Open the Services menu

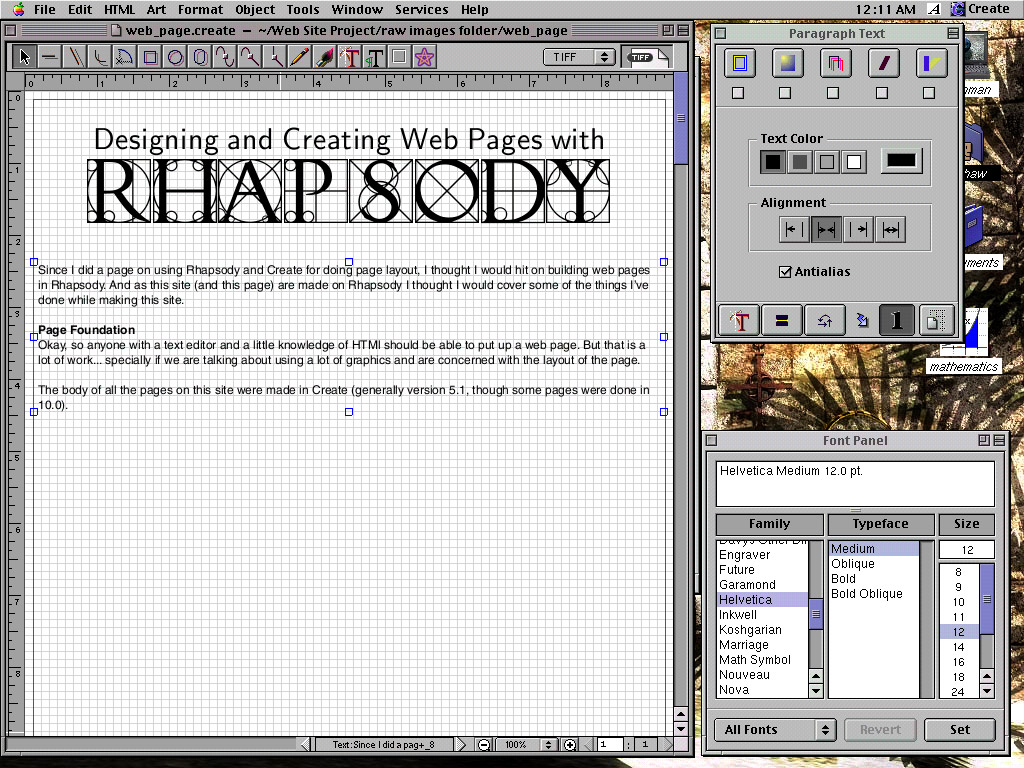[x=421, y=10]
